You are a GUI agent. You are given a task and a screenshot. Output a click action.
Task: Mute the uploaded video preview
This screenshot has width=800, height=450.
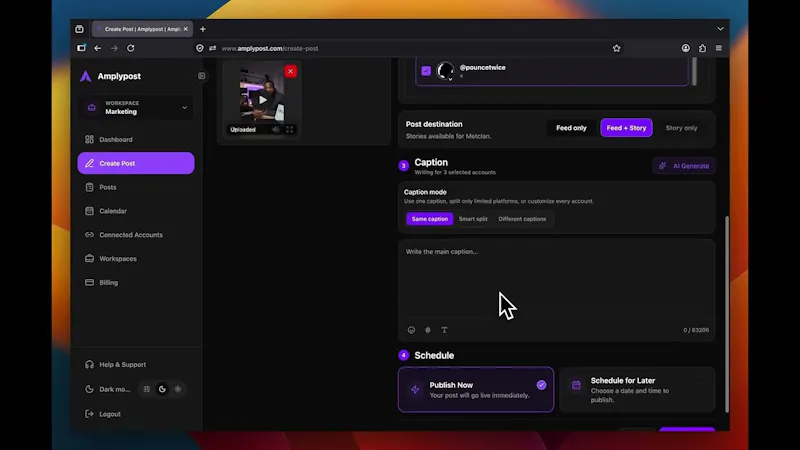tap(276, 130)
